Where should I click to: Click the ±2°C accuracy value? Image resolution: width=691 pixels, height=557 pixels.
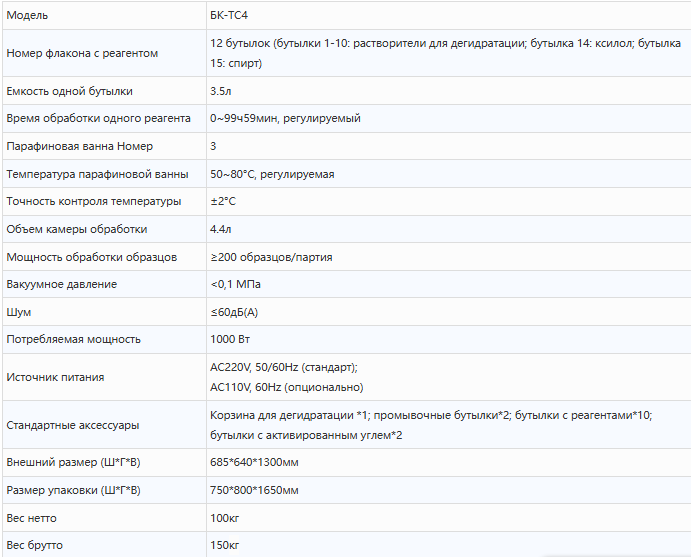point(223,201)
